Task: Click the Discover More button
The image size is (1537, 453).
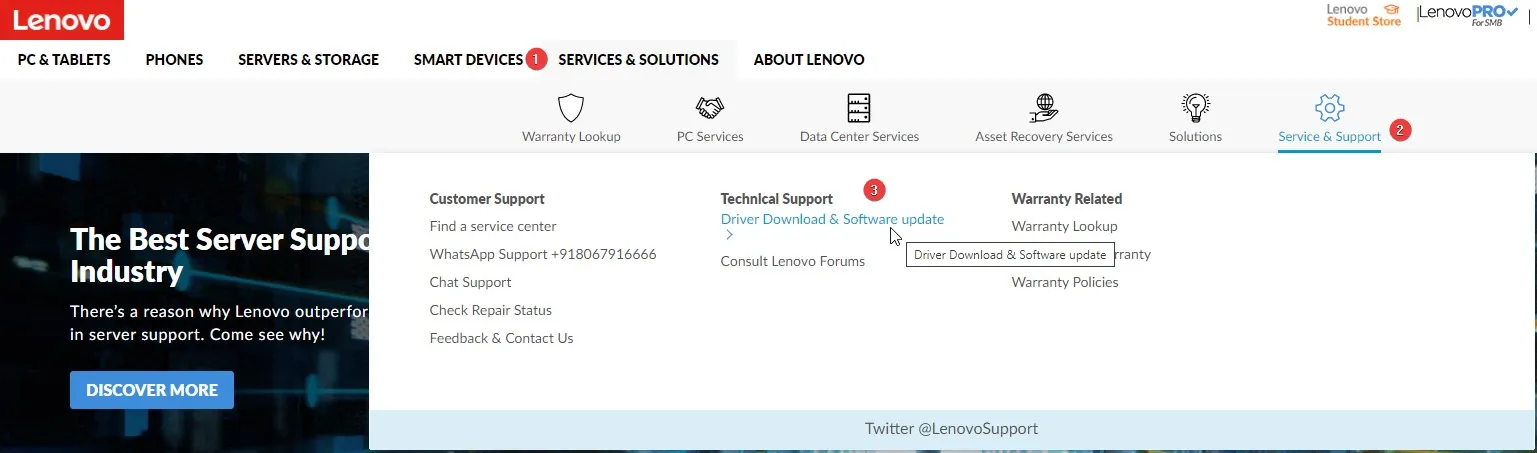Action: pos(152,390)
